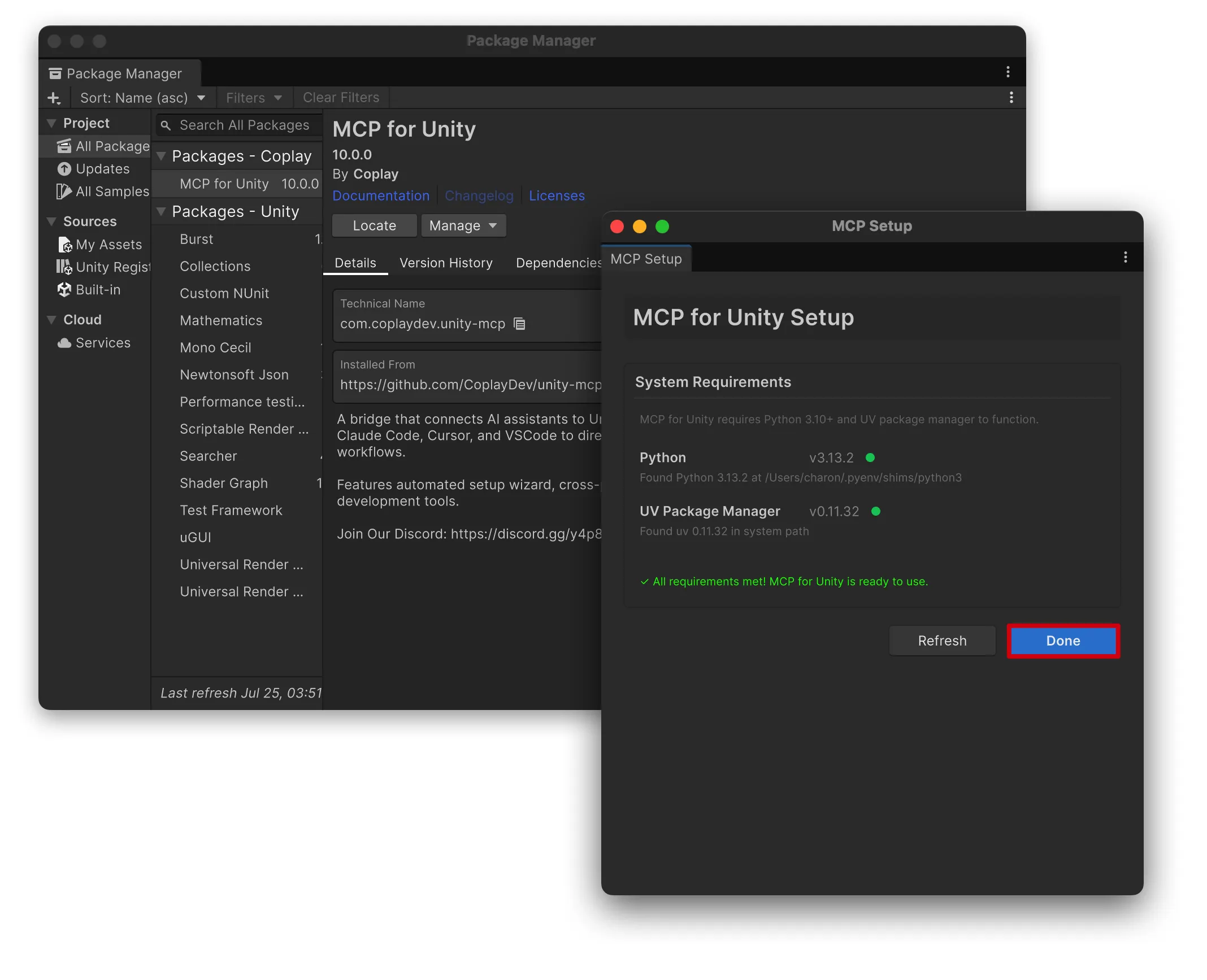Click the installed-from GitHub URL text

471,385
